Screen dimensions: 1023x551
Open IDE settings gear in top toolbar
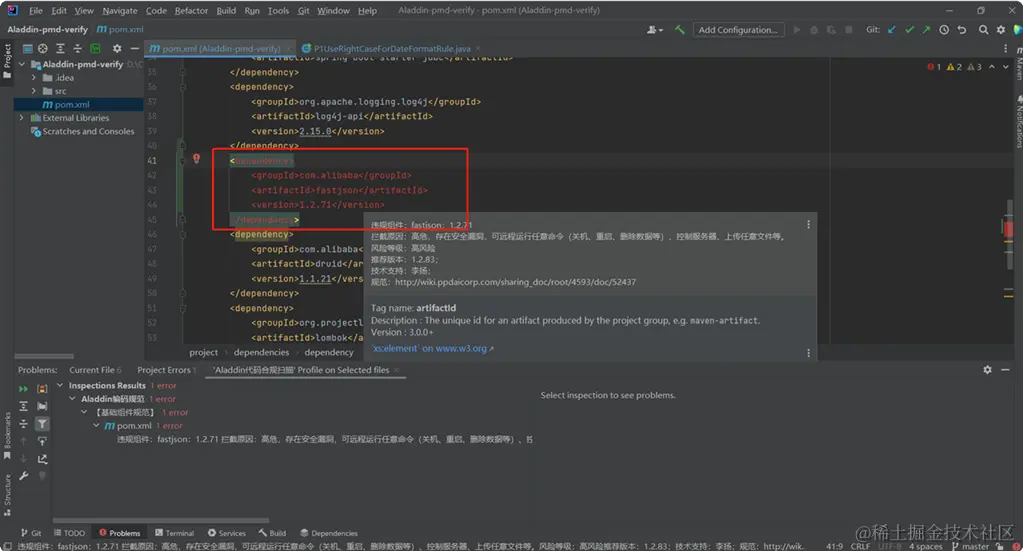point(1001,30)
